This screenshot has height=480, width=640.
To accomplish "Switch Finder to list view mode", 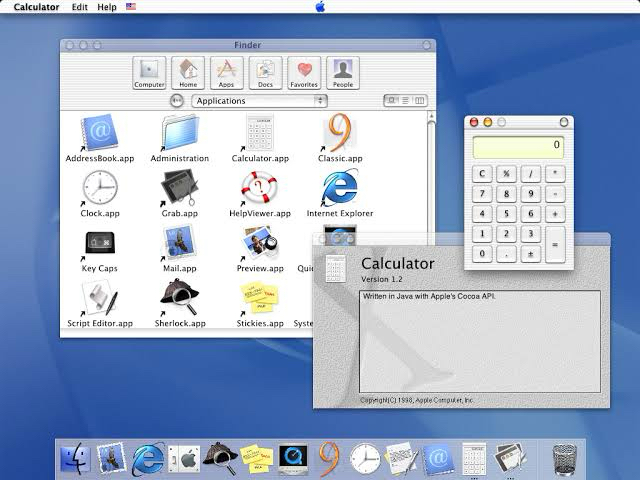I will tap(406, 101).
